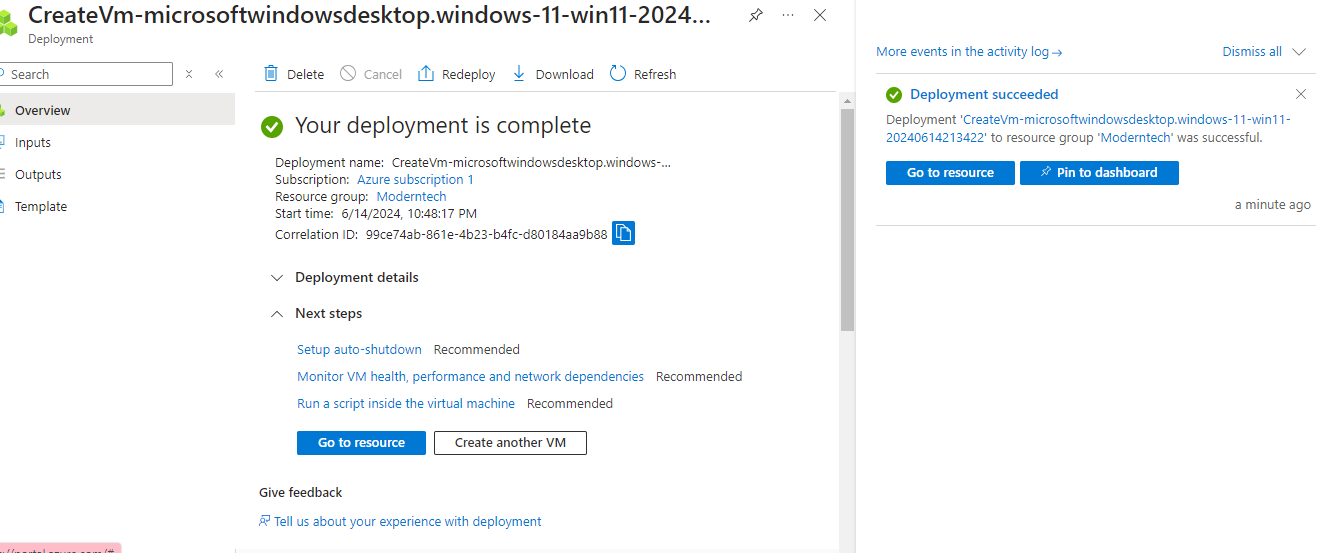Close the deployment blade with X
Image resolution: width=1321 pixels, height=553 pixels.
tap(820, 15)
